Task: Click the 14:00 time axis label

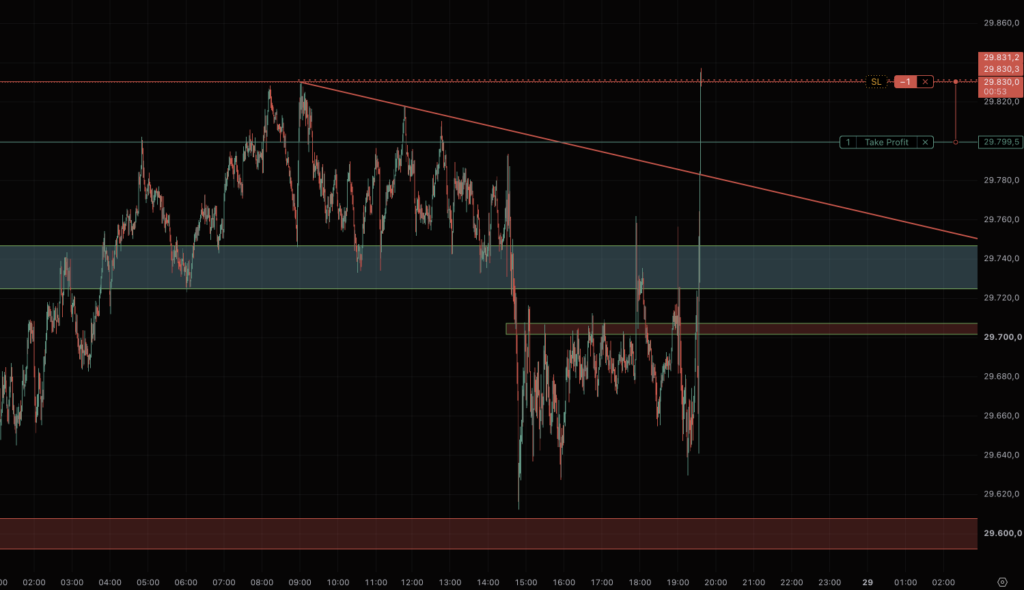Action: click(488, 582)
